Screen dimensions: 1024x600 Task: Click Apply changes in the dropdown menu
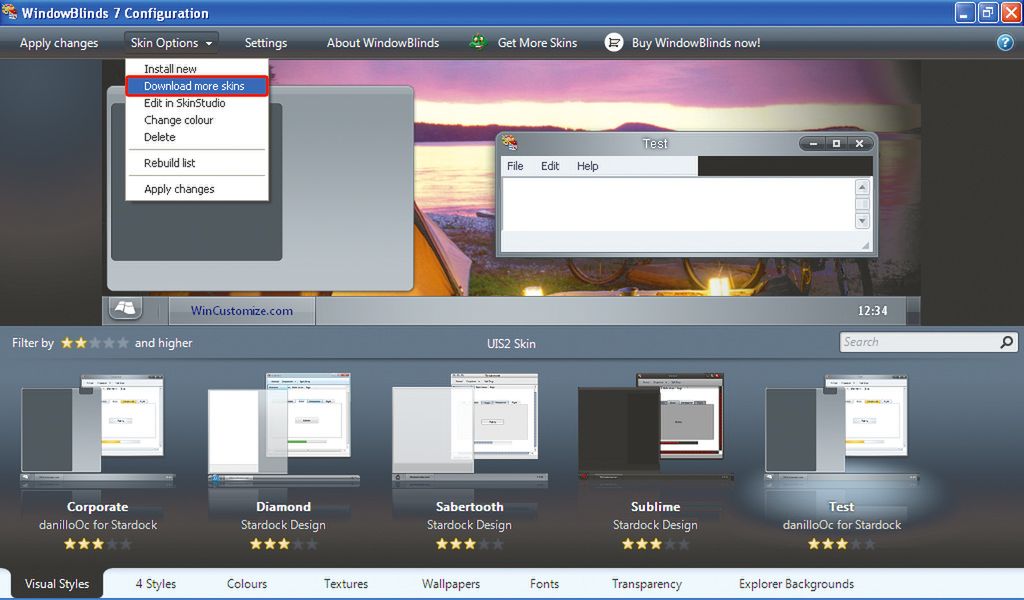pyautogui.click(x=197, y=189)
